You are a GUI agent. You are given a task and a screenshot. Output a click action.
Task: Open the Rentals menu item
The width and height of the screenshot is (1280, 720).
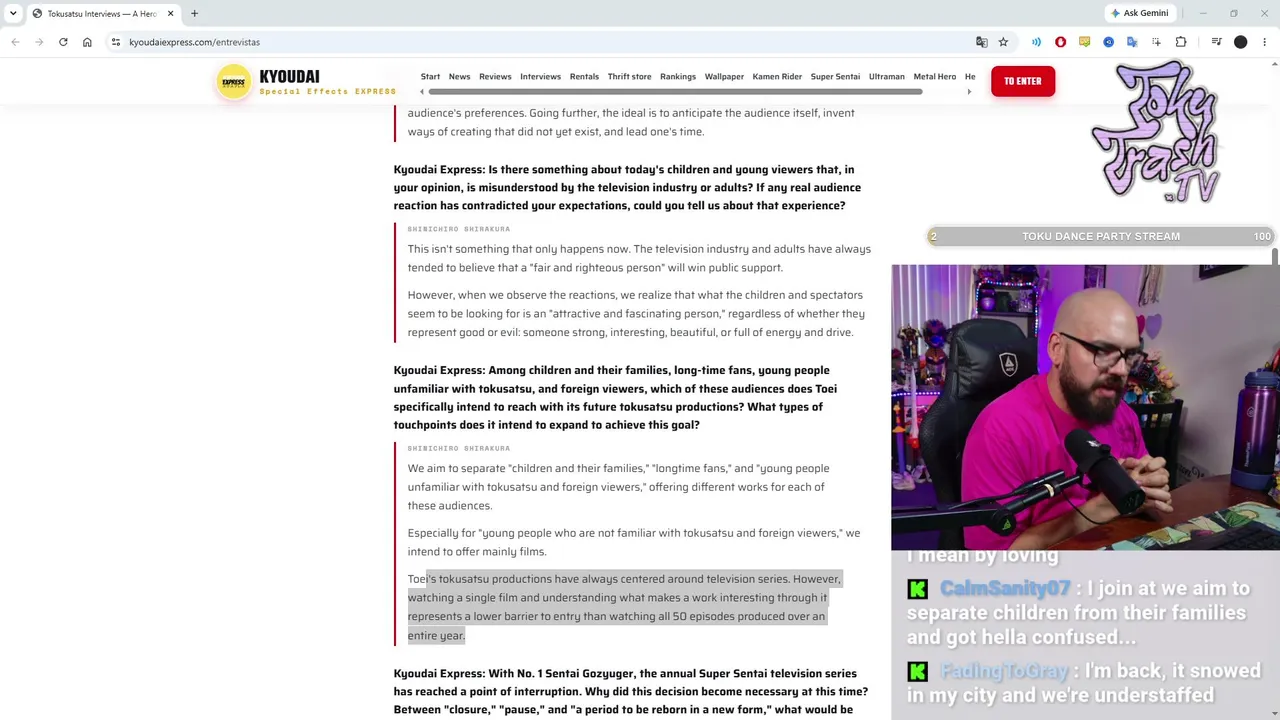pos(584,76)
